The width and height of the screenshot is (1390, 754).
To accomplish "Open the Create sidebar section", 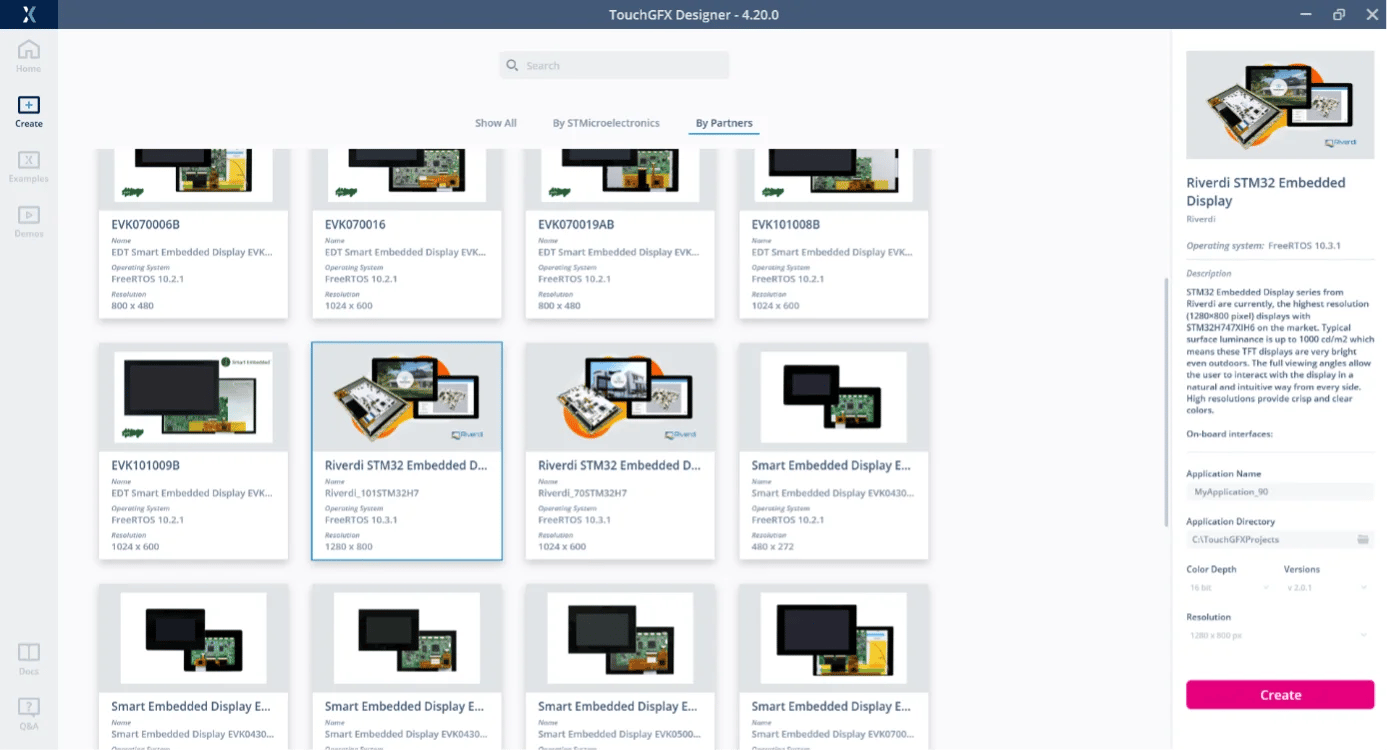I will pyautogui.click(x=29, y=111).
